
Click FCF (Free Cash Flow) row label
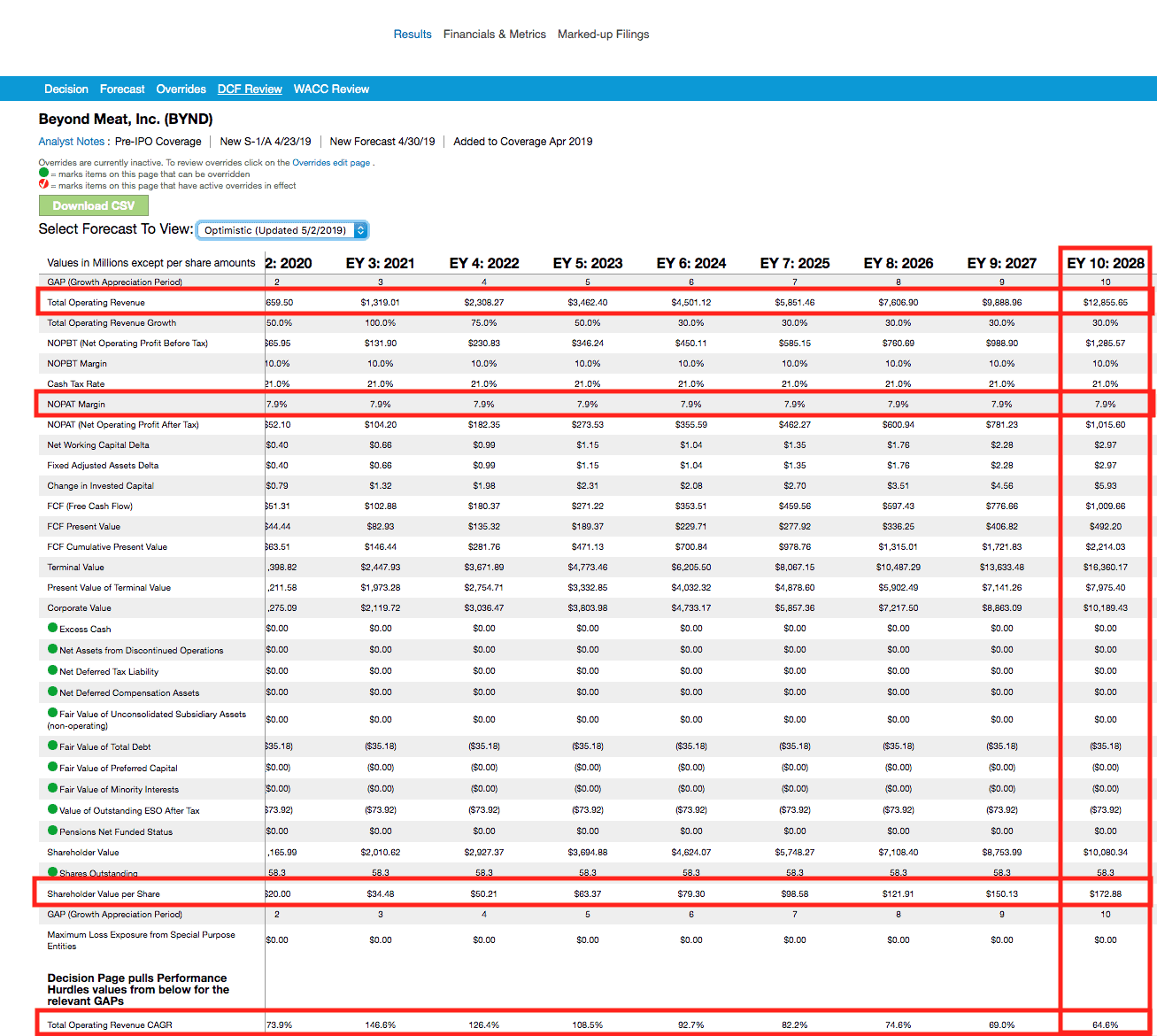tap(90, 506)
